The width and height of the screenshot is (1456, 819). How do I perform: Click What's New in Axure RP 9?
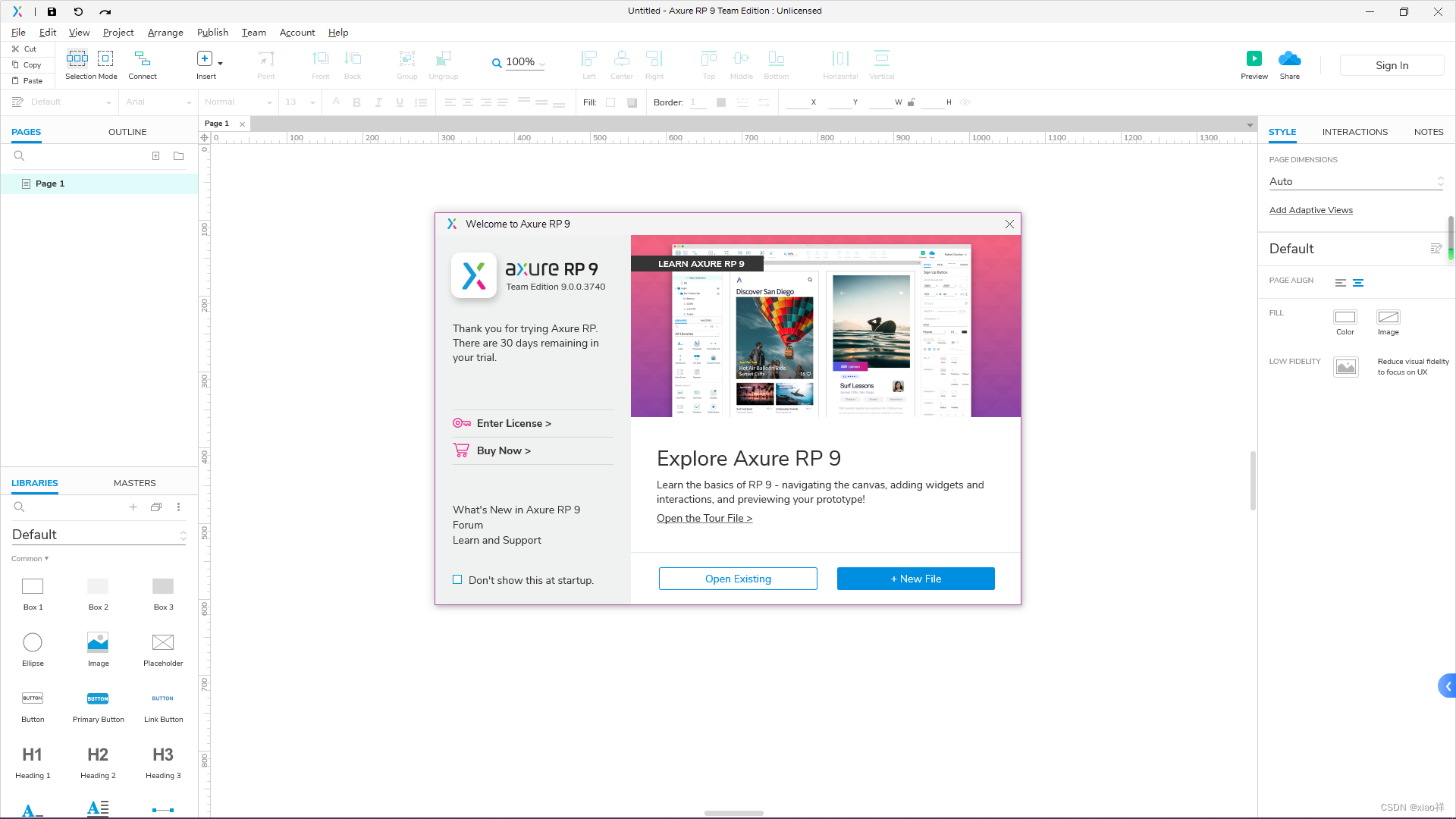(x=516, y=510)
